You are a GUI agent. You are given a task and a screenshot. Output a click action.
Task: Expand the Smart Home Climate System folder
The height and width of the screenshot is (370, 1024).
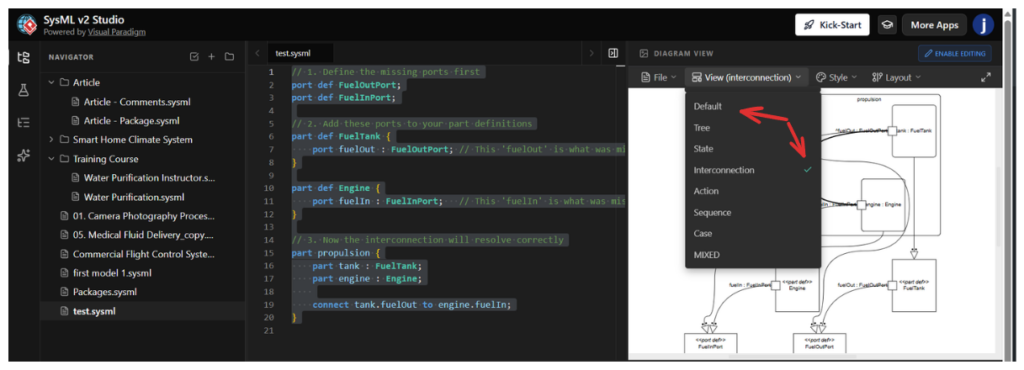click(51, 140)
